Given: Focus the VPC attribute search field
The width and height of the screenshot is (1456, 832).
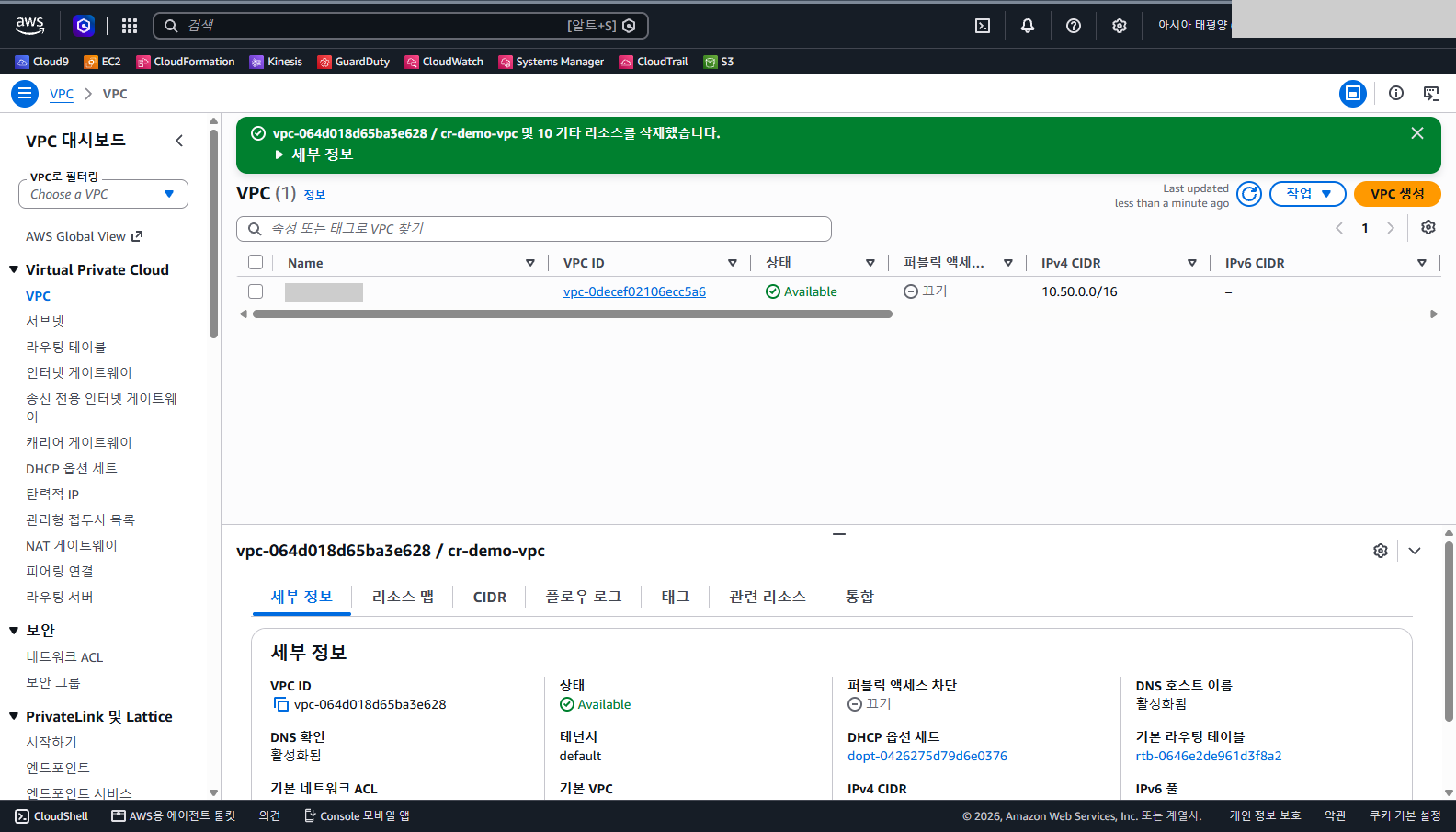Looking at the screenshot, I should point(534,229).
